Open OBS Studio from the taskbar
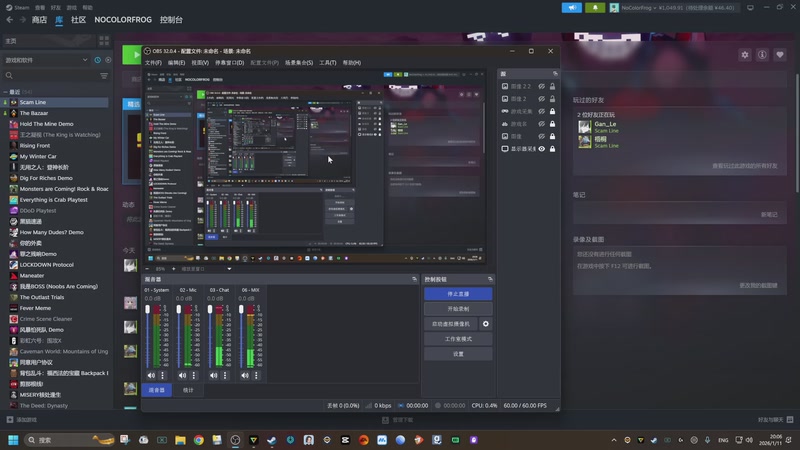This screenshot has height=450, width=800. [x=235, y=440]
